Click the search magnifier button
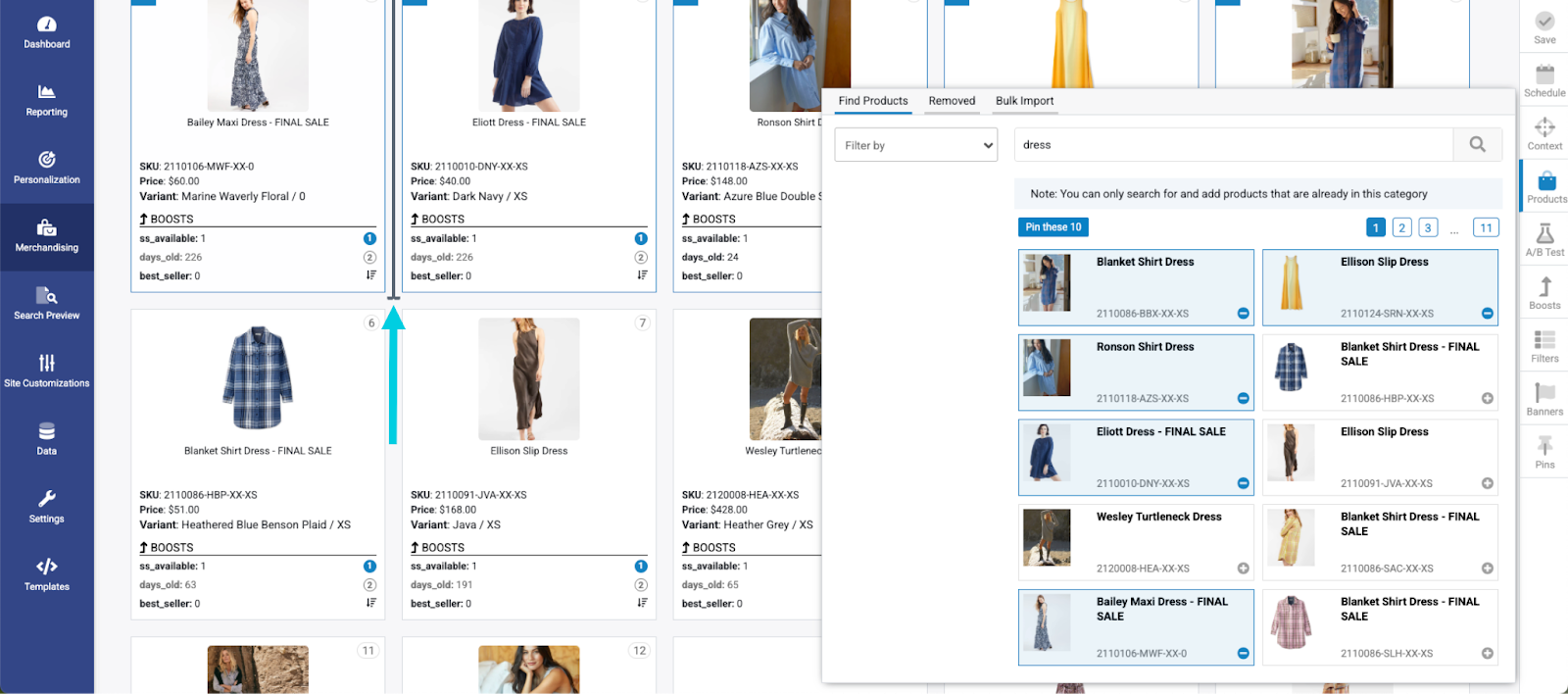 (1477, 145)
